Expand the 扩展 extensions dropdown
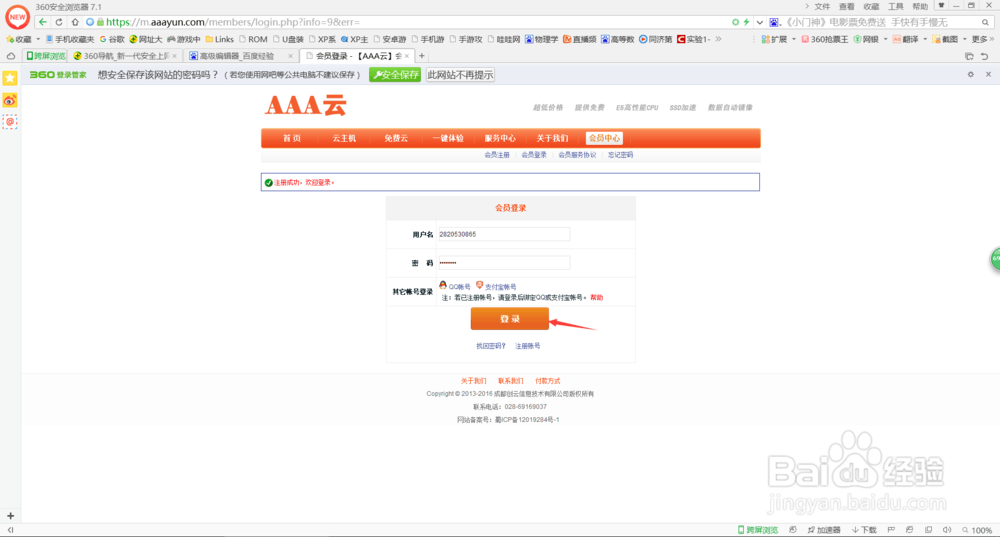 [x=794, y=40]
